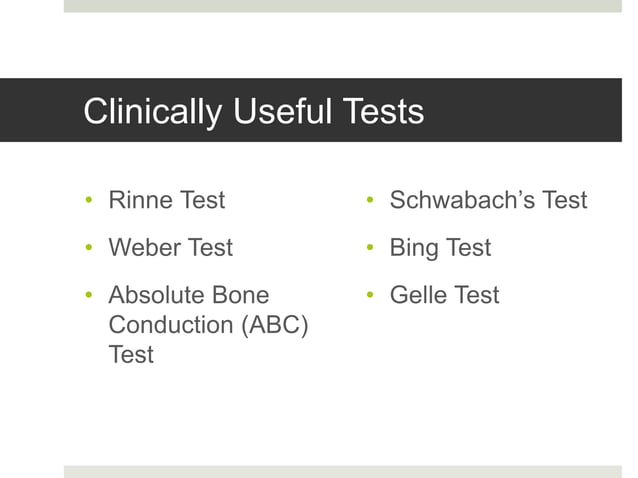
Task: Click the light gray bar at slide bottom
Action: [x=343, y=472]
